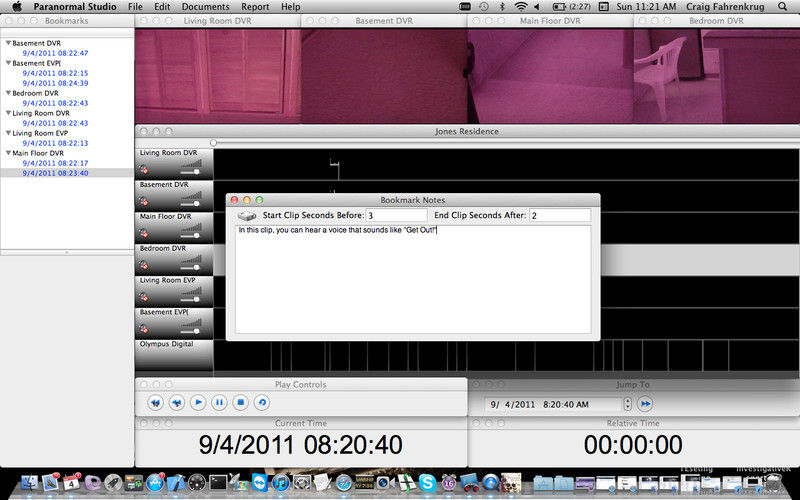Open the Paranormal Studio application menu
This screenshot has height=500, width=800.
(75, 7)
